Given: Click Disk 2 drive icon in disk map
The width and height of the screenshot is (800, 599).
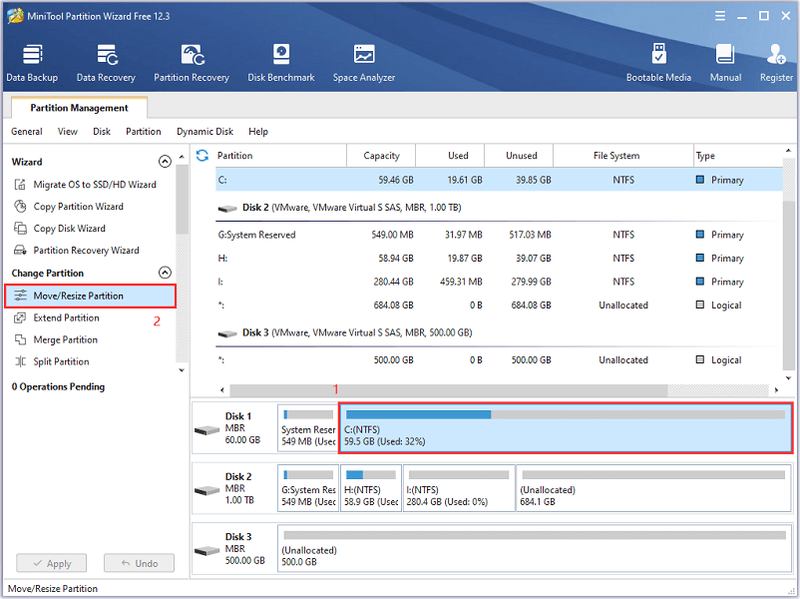Looking at the screenshot, I should point(207,491).
